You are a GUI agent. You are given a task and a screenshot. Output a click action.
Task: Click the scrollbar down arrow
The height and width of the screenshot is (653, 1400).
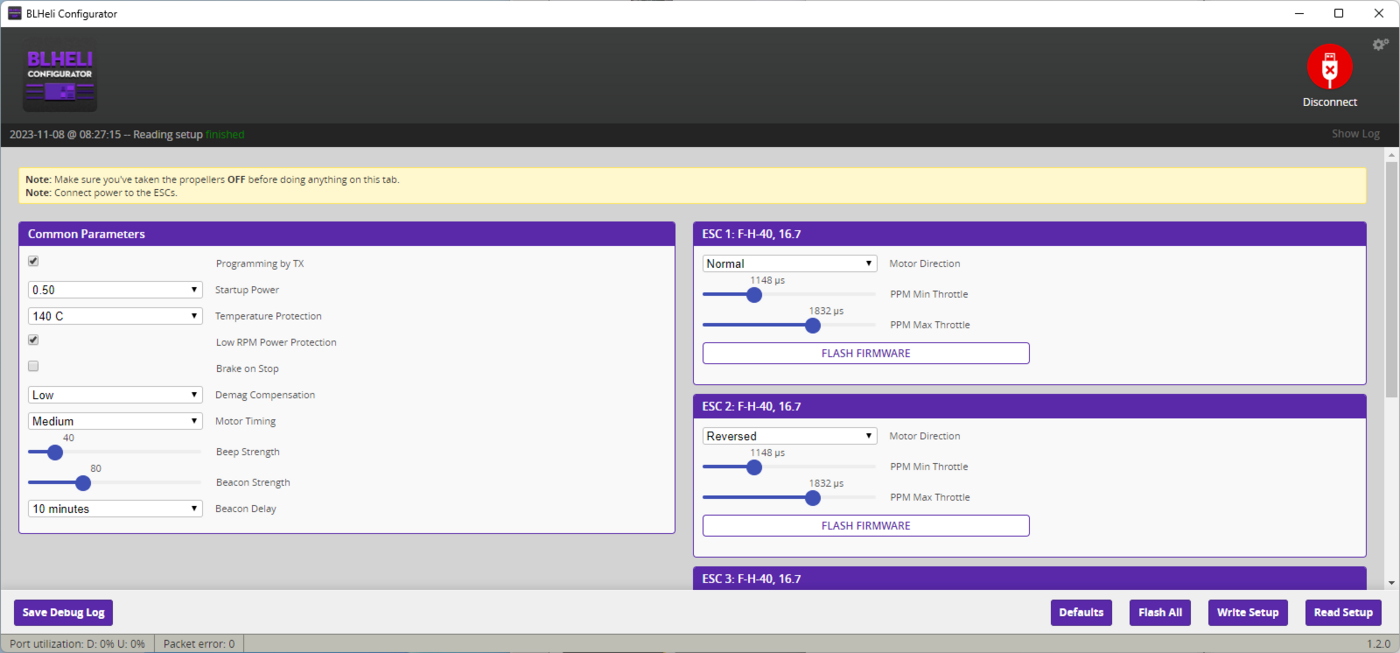coord(1391,582)
